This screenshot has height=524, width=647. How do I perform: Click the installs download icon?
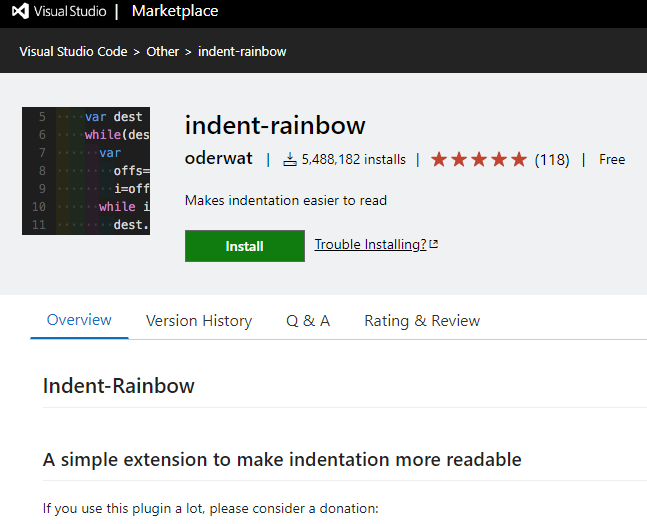coord(290,159)
